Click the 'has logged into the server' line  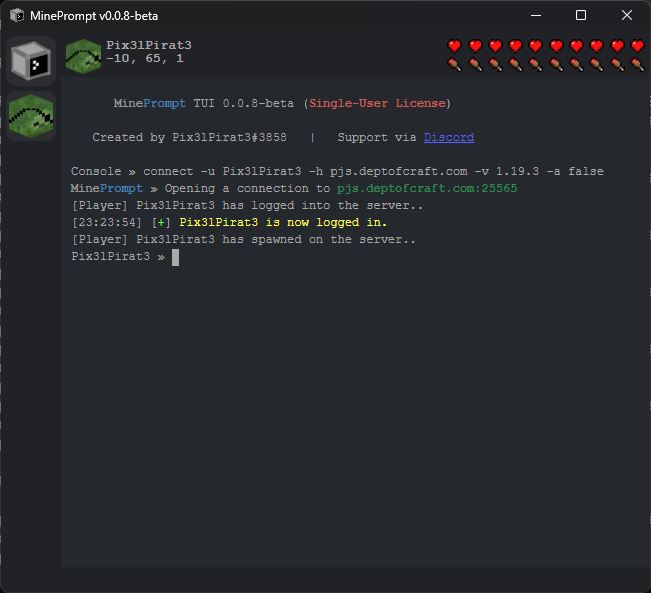(247, 206)
